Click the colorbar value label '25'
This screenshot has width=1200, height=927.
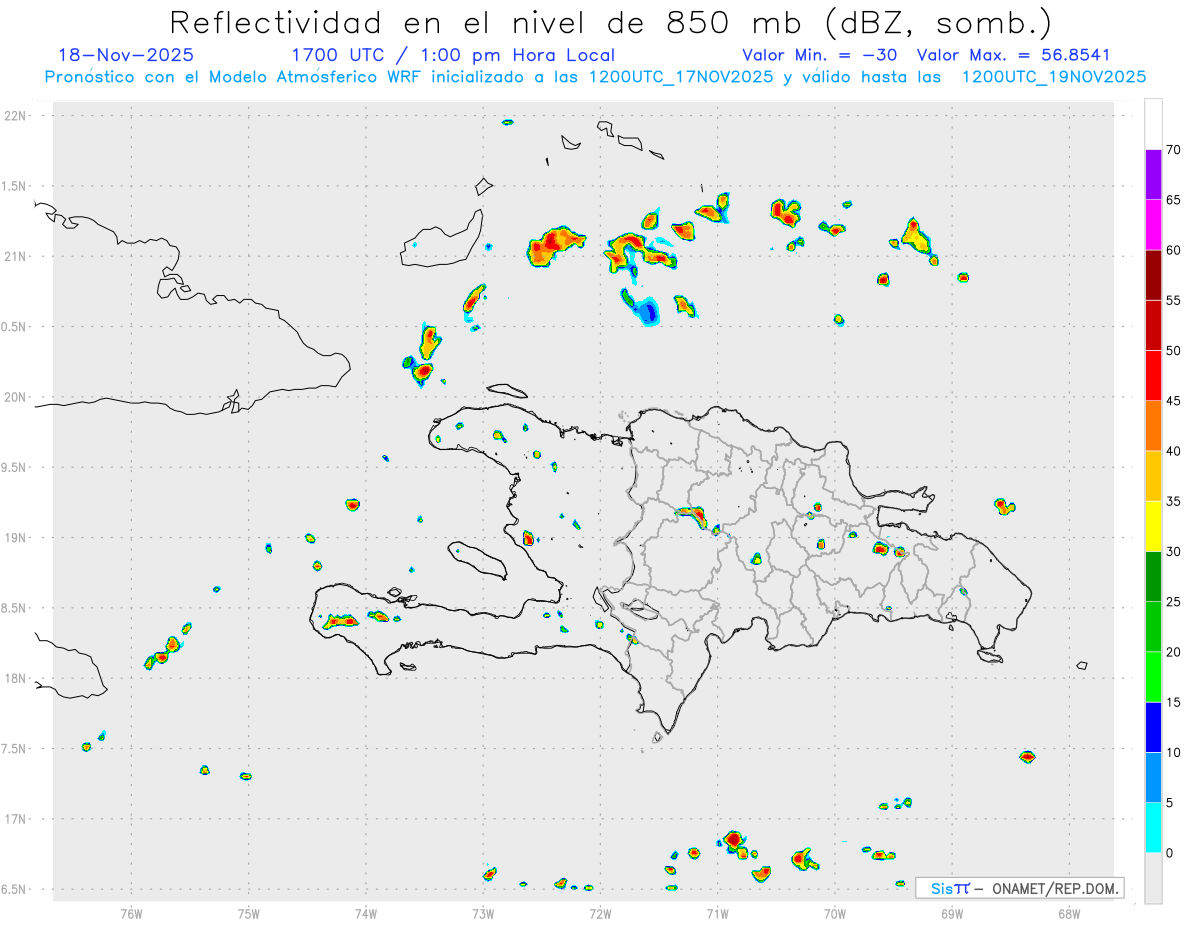[1173, 602]
